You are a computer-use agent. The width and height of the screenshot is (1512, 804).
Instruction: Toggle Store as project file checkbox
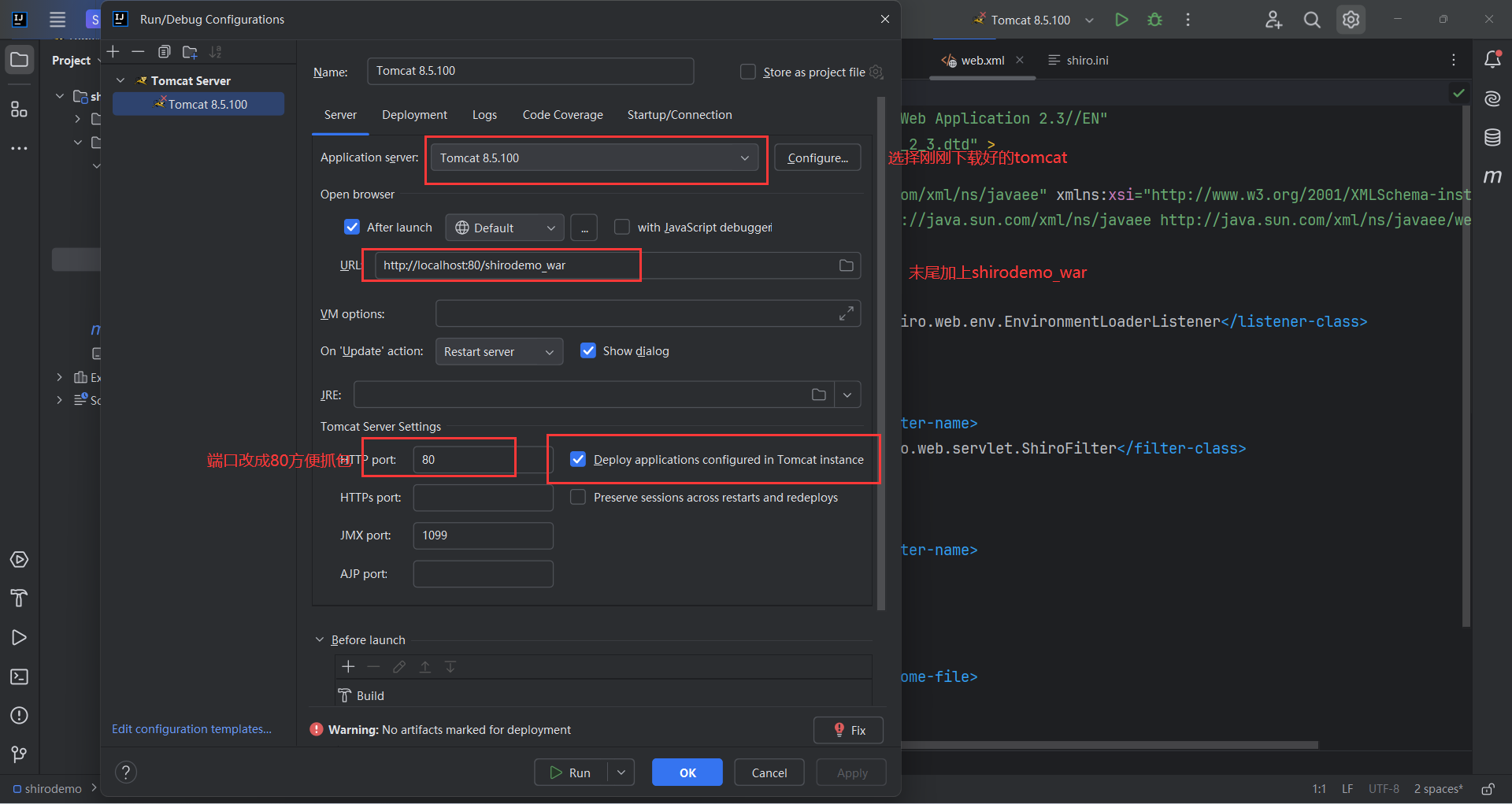(x=748, y=72)
